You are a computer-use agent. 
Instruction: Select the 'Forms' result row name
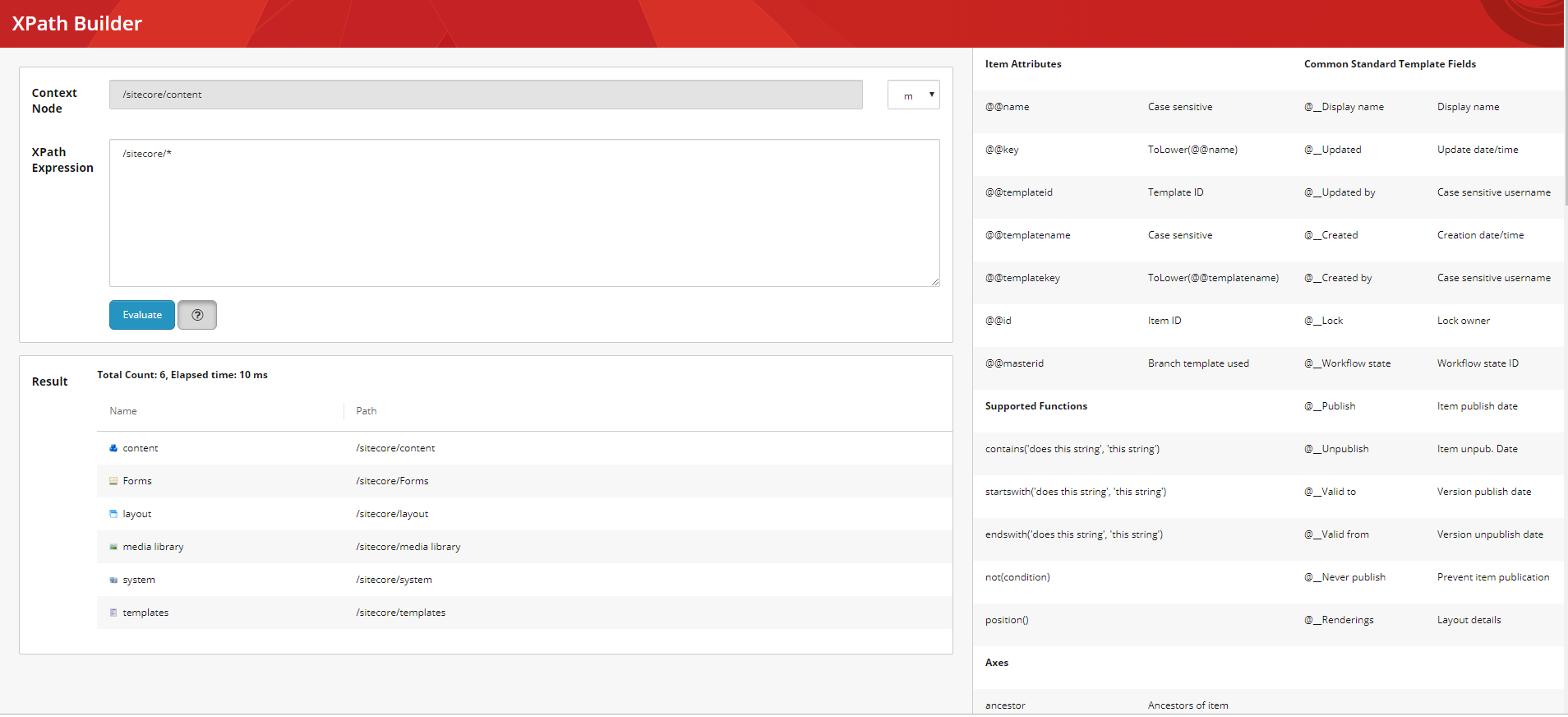[137, 481]
